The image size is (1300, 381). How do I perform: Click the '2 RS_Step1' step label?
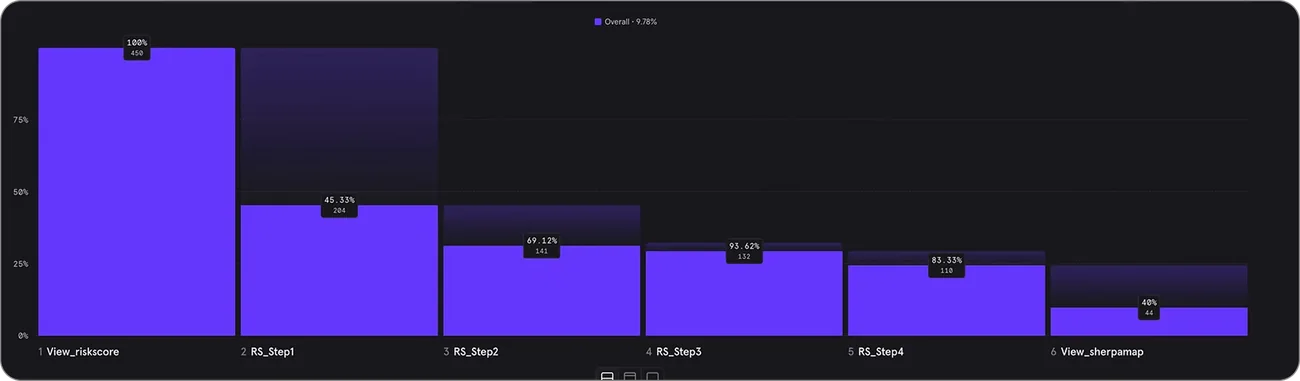[268, 352]
